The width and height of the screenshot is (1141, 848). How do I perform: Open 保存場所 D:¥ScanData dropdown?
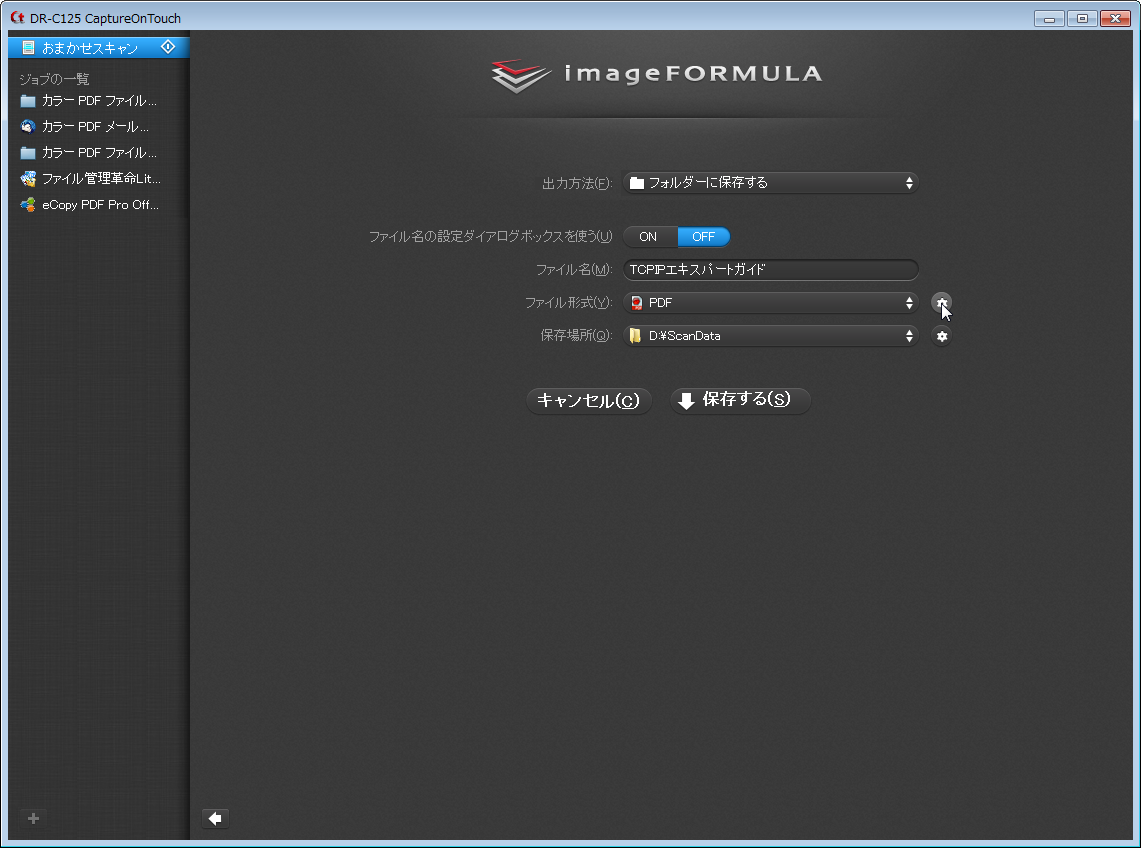771,336
